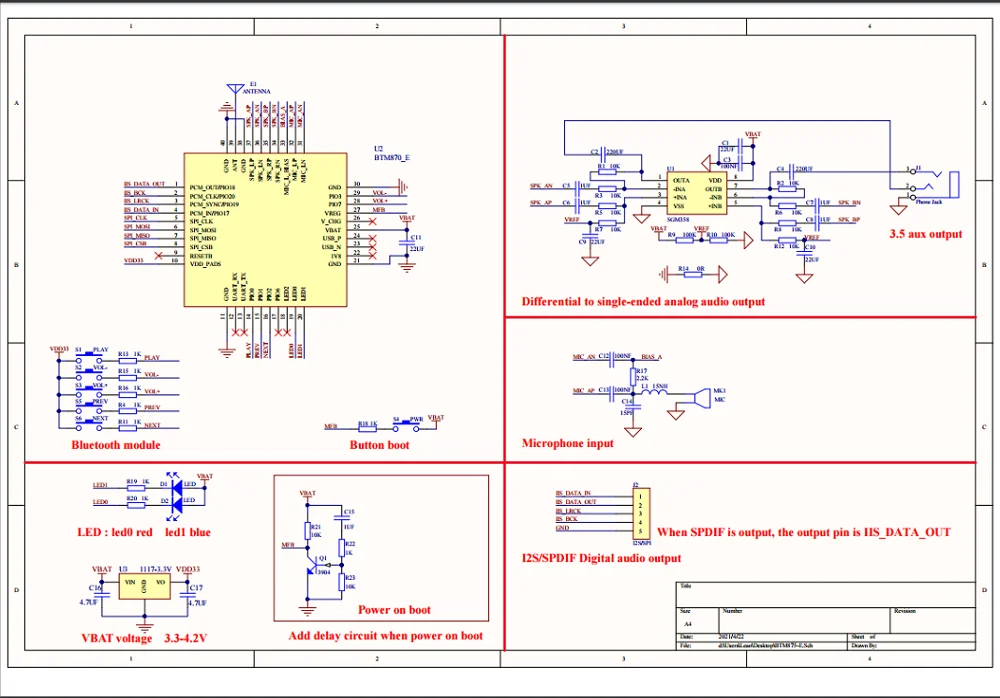Click the "Bluetooth module" section label
This screenshot has height=698, width=1000.
(x=115, y=445)
